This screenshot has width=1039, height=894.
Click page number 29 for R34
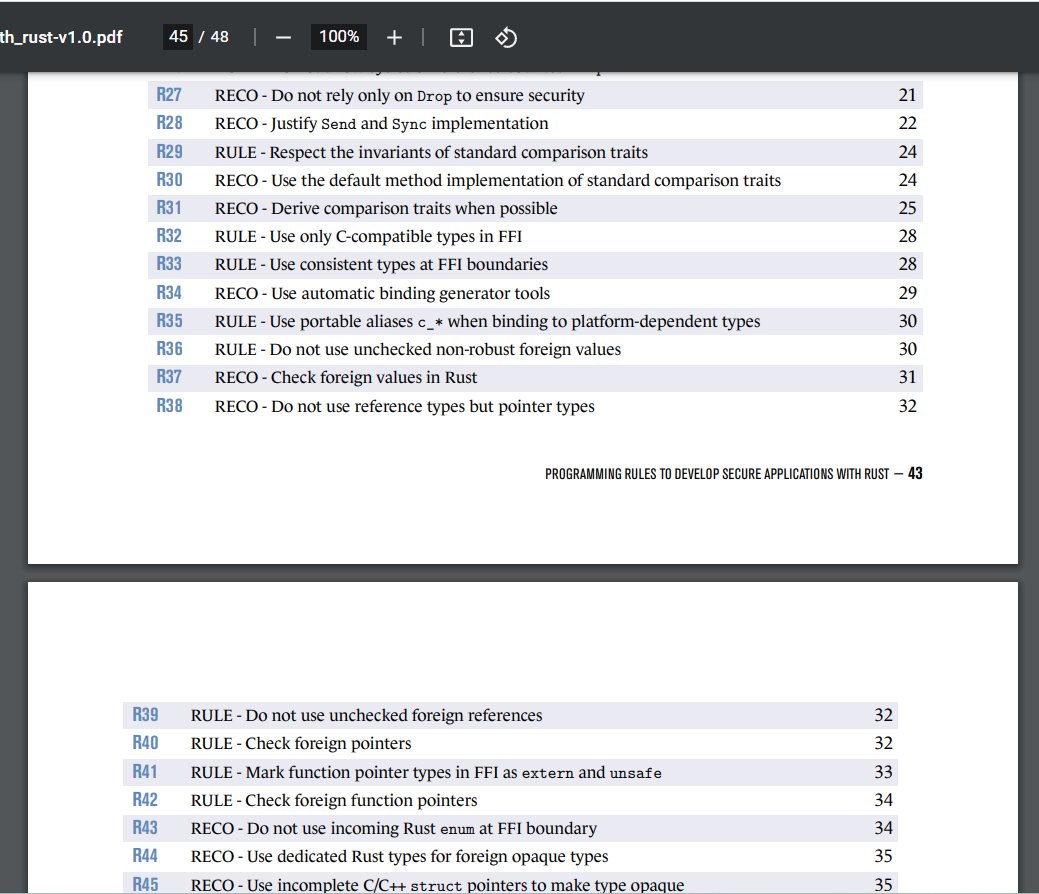pos(907,293)
